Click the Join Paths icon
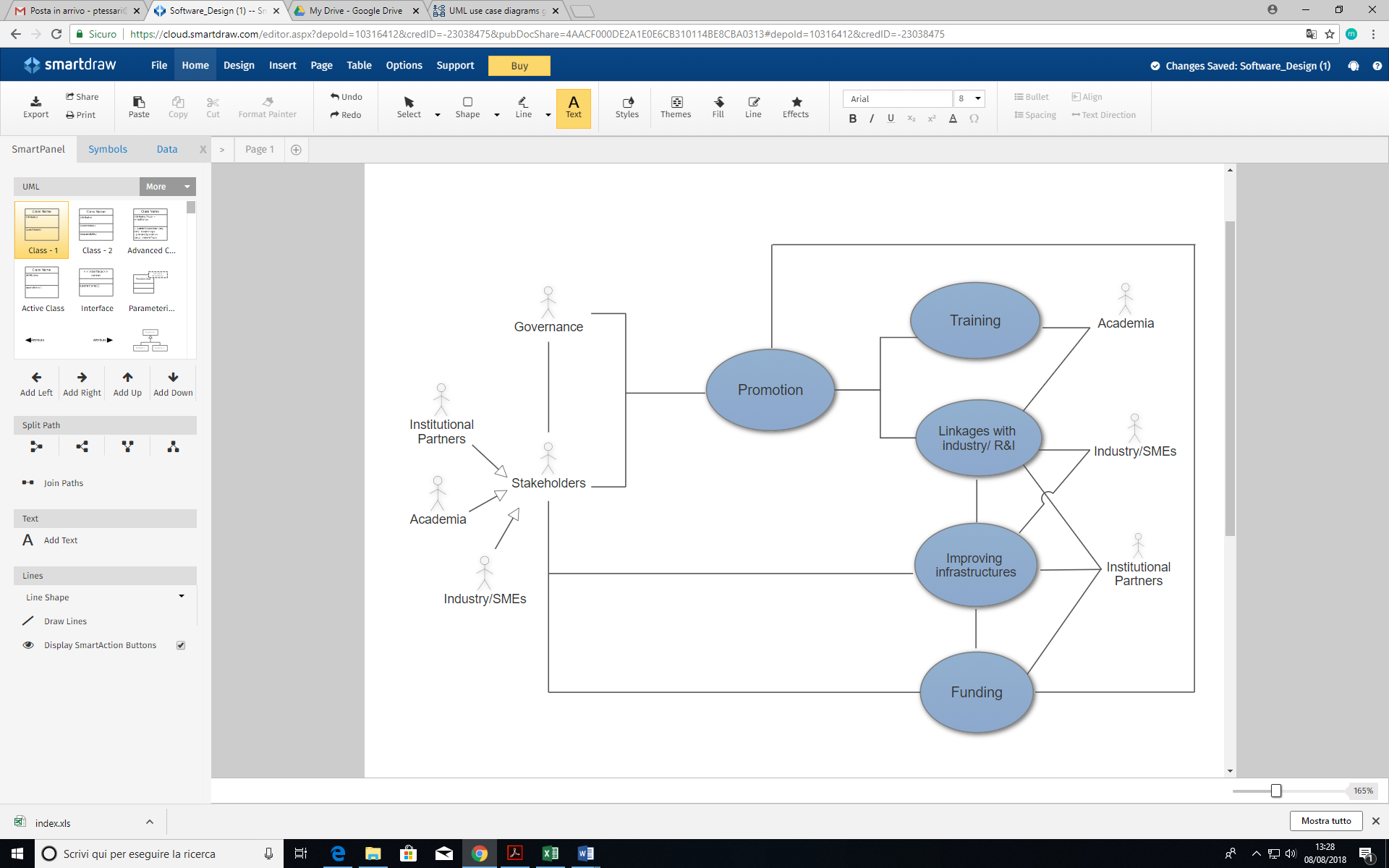Image resolution: width=1389 pixels, height=868 pixels. pos(28,483)
